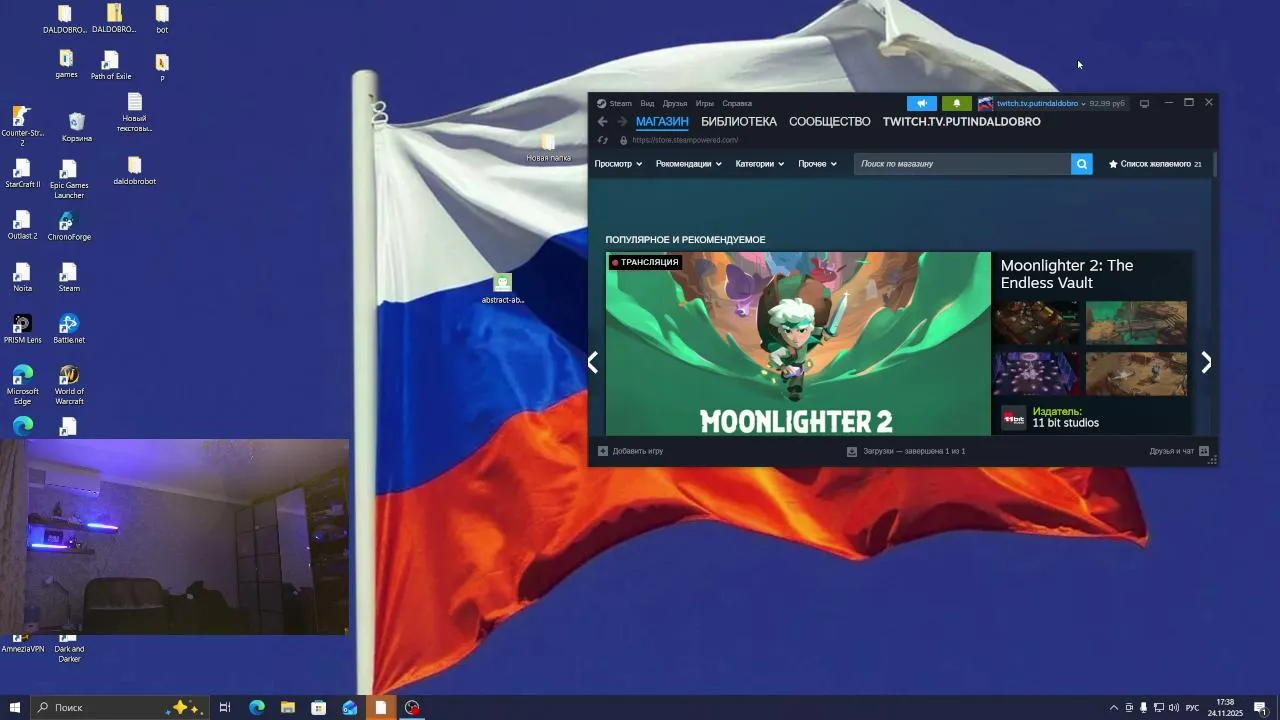Viewport: 1280px width, 720px height.
Task: Click the Steam store URL address text
Action: click(685, 140)
